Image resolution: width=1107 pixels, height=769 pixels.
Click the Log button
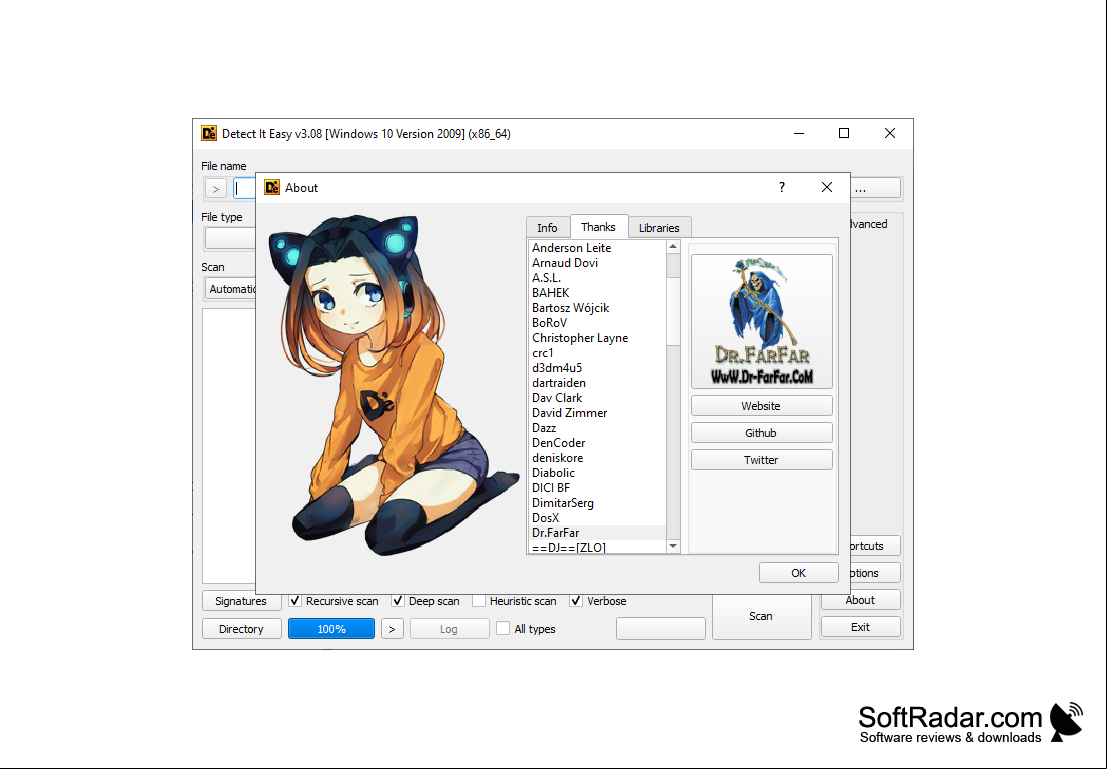coord(449,629)
